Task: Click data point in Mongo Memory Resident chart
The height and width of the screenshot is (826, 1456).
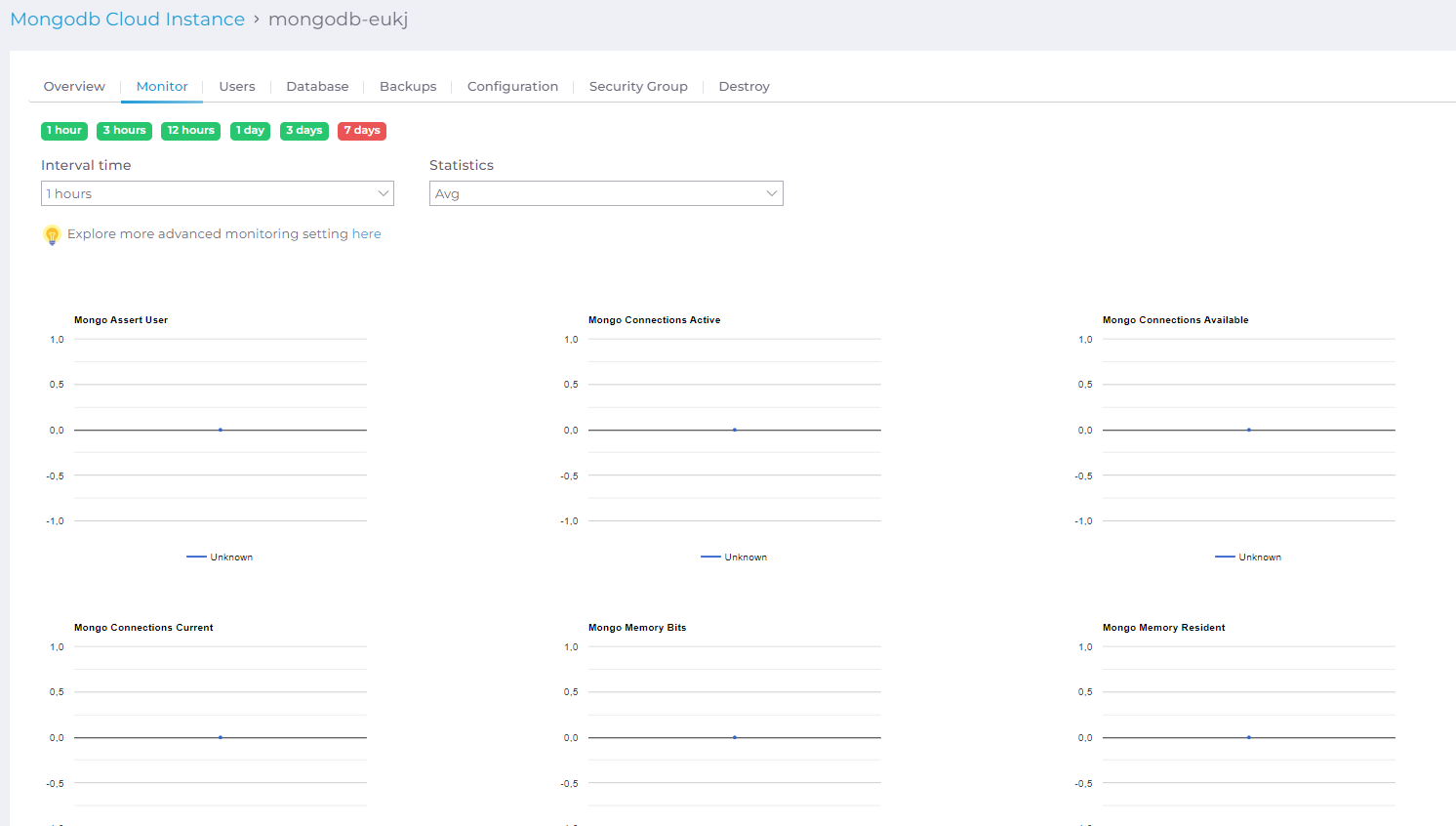Action: 1249,737
